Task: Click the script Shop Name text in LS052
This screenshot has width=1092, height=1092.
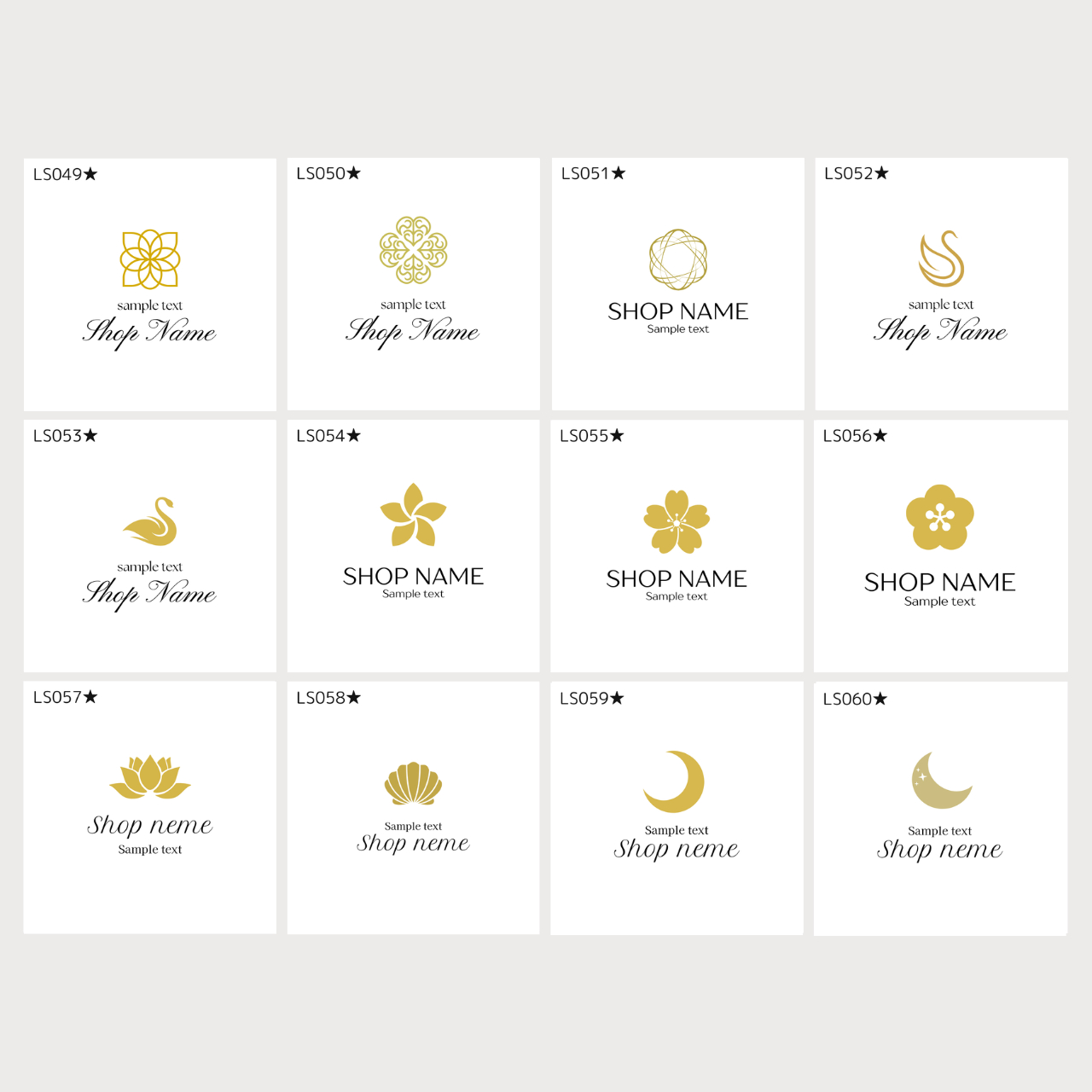Action: pyautogui.click(x=940, y=331)
